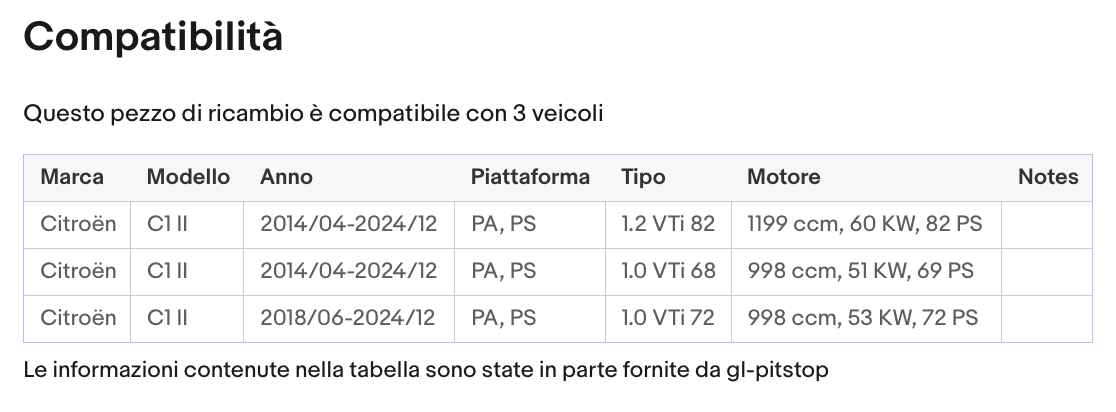1116x412 pixels.
Task: Select the Anno column header
Action: pos(287,177)
